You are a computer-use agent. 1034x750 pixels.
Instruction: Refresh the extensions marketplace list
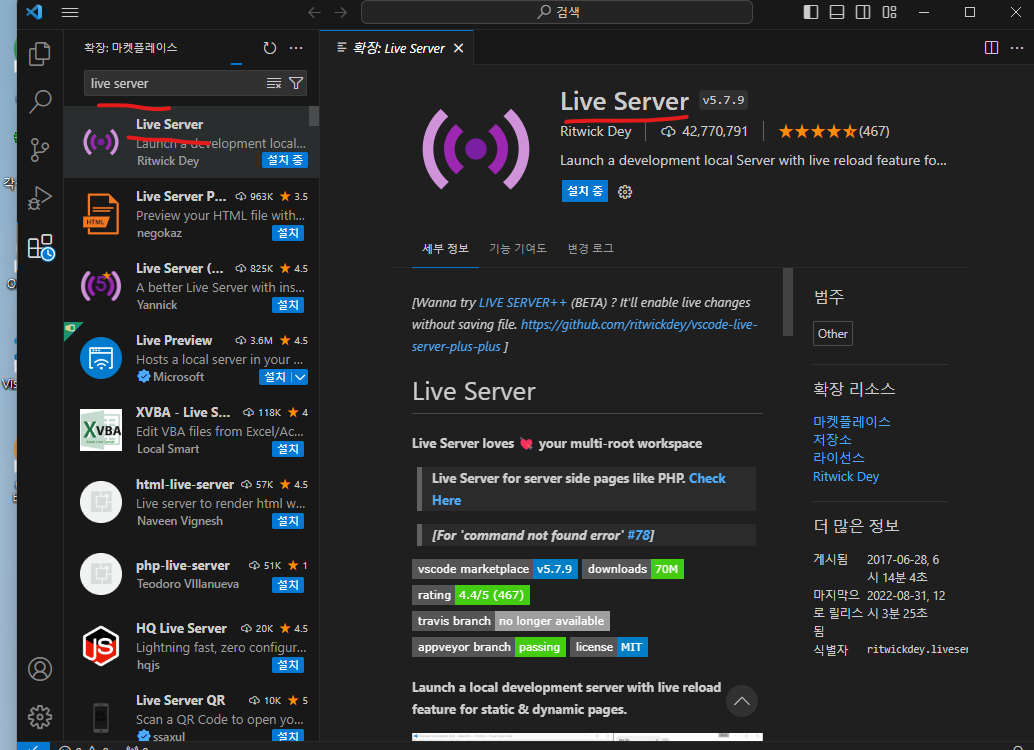270,47
